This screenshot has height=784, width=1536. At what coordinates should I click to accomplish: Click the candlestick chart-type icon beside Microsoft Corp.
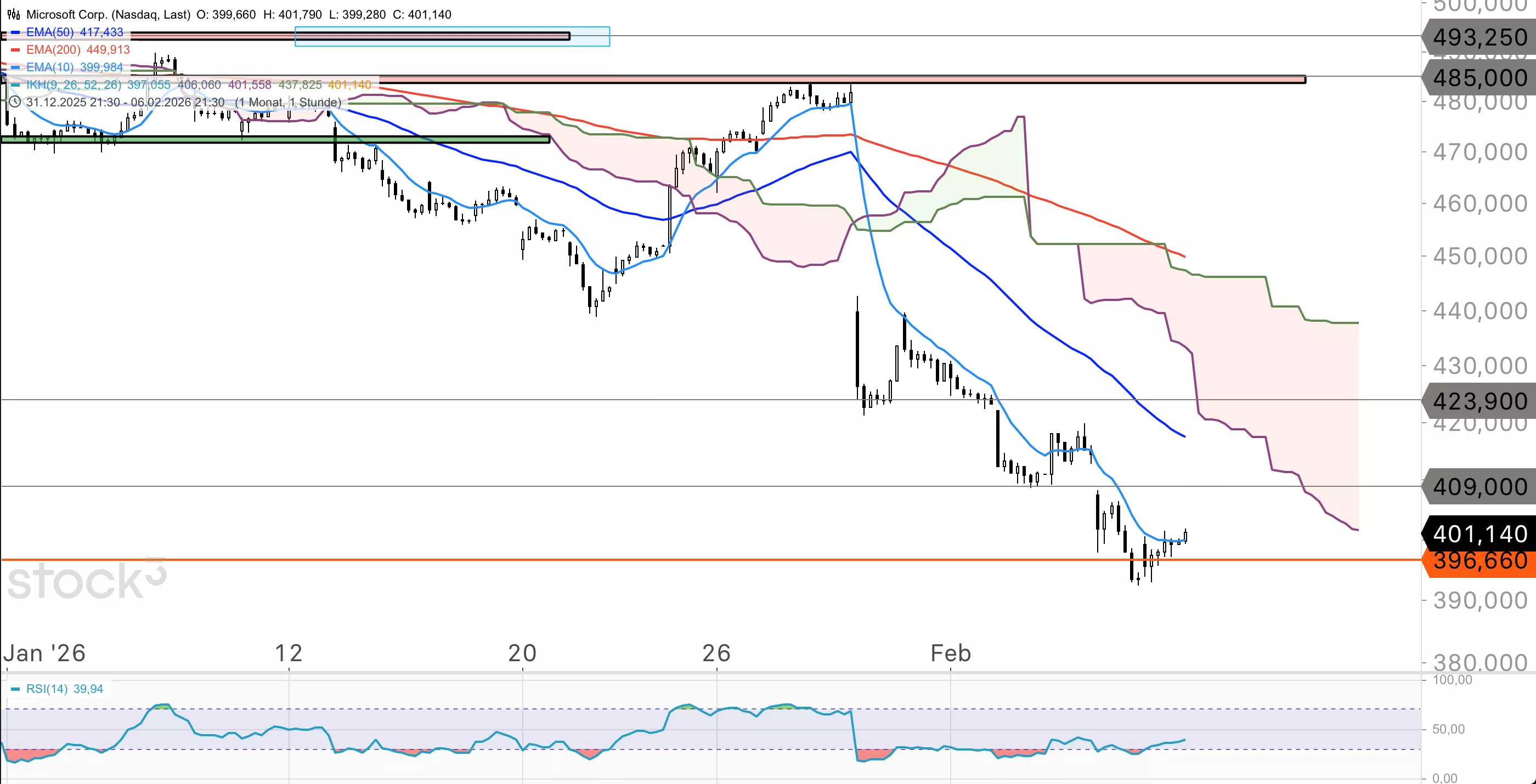pos(13,14)
